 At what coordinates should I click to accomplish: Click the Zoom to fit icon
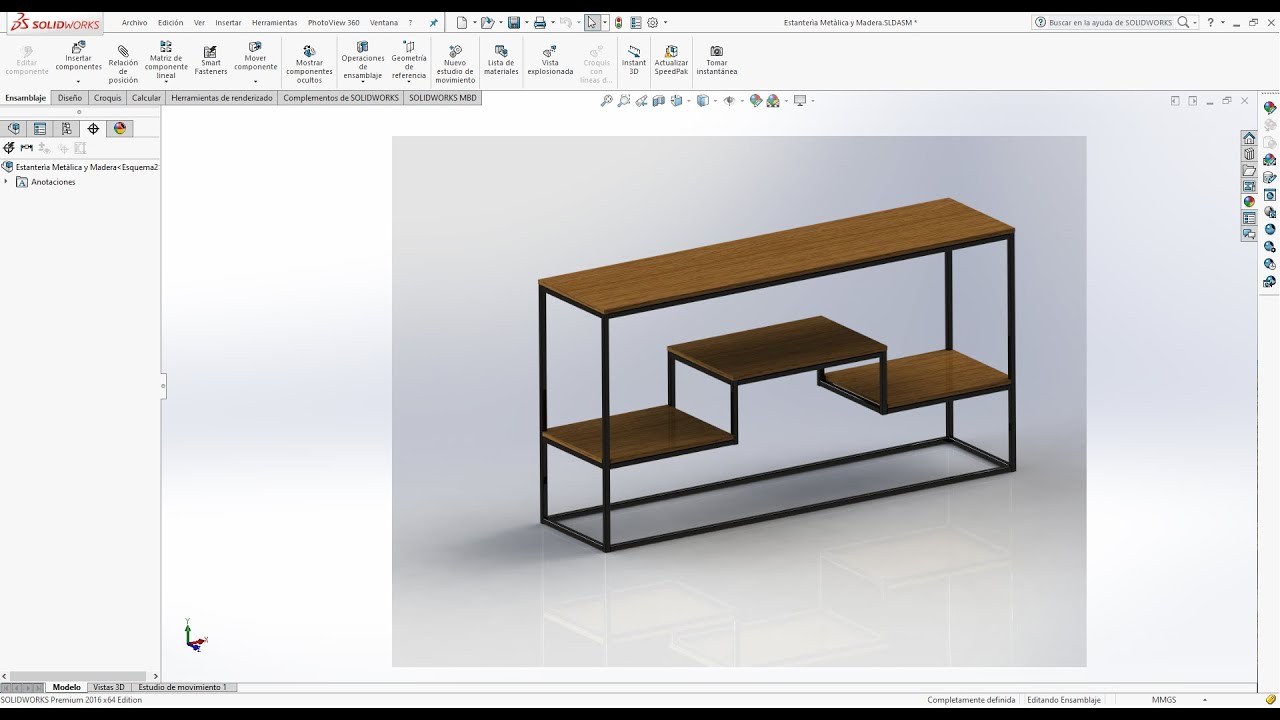pos(606,101)
